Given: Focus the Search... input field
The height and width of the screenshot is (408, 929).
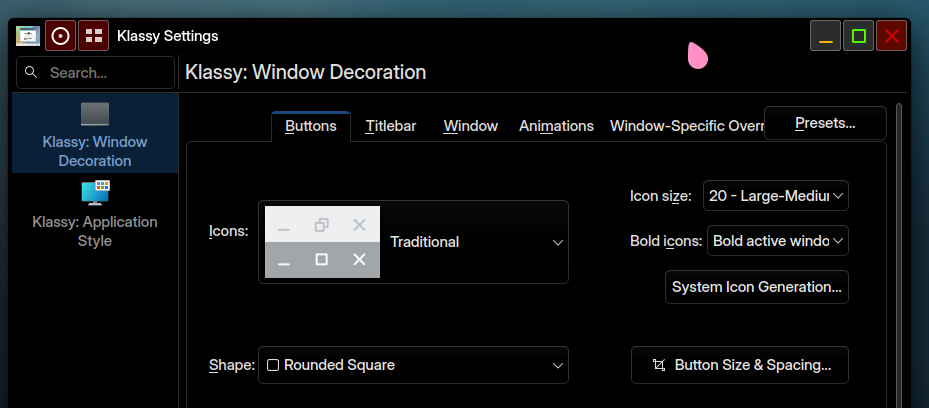Looking at the screenshot, I should tap(105, 72).
